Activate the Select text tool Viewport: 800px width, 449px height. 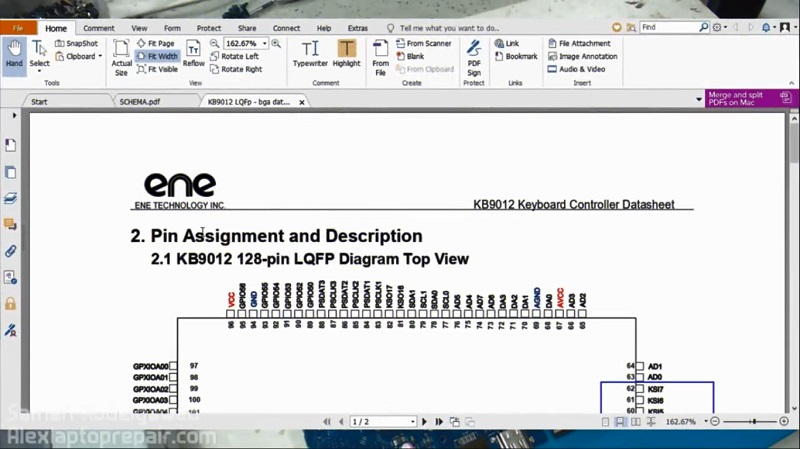click(x=39, y=56)
